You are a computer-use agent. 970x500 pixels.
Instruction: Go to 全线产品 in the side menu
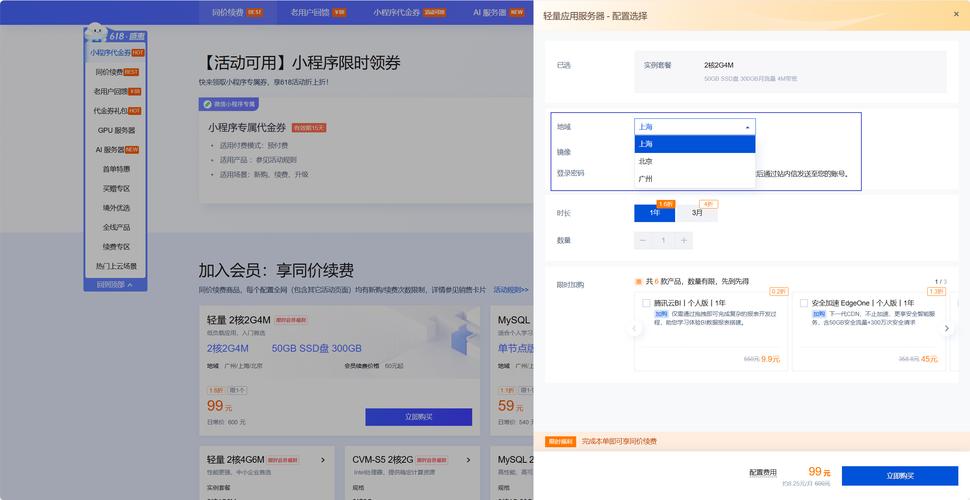coord(116,227)
